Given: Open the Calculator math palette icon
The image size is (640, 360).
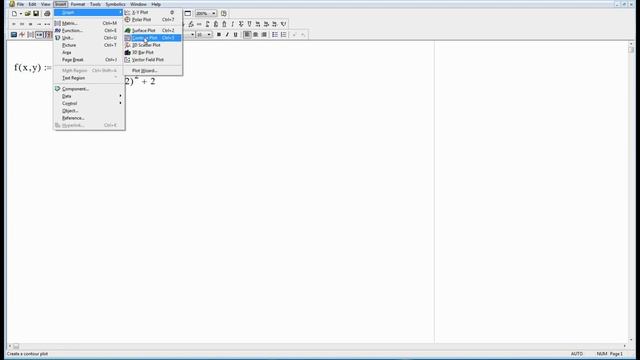Looking at the screenshot, I should click(x=14, y=35).
